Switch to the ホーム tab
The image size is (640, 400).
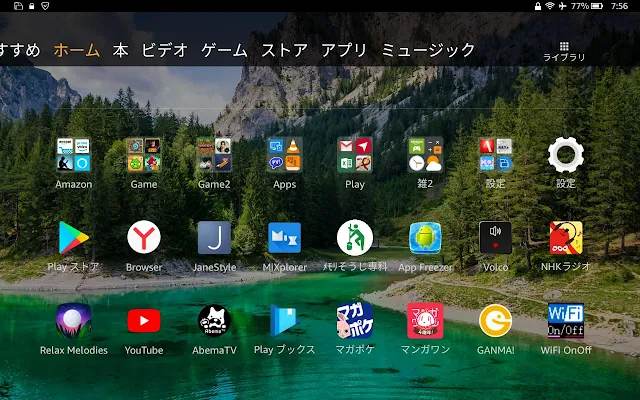coord(77,51)
